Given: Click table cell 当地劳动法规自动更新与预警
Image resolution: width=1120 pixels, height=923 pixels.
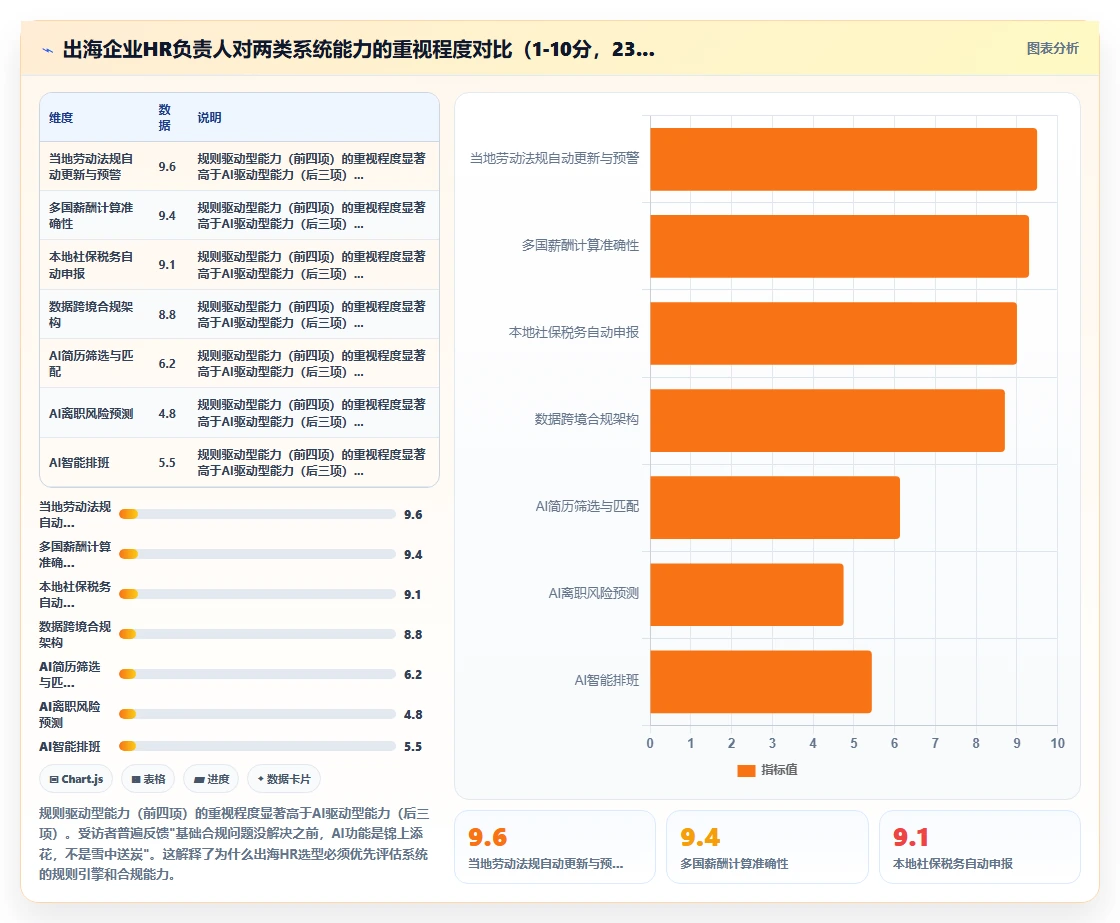Looking at the screenshot, I should [91, 166].
